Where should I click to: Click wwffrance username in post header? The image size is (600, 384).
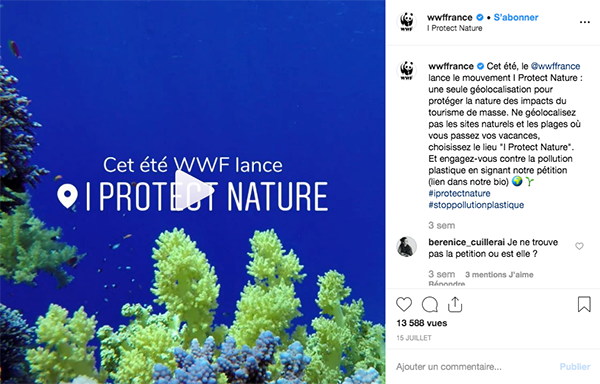(450, 17)
